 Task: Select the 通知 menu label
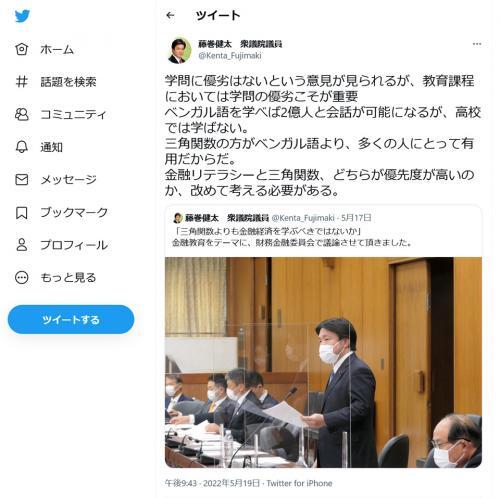tap(51, 147)
